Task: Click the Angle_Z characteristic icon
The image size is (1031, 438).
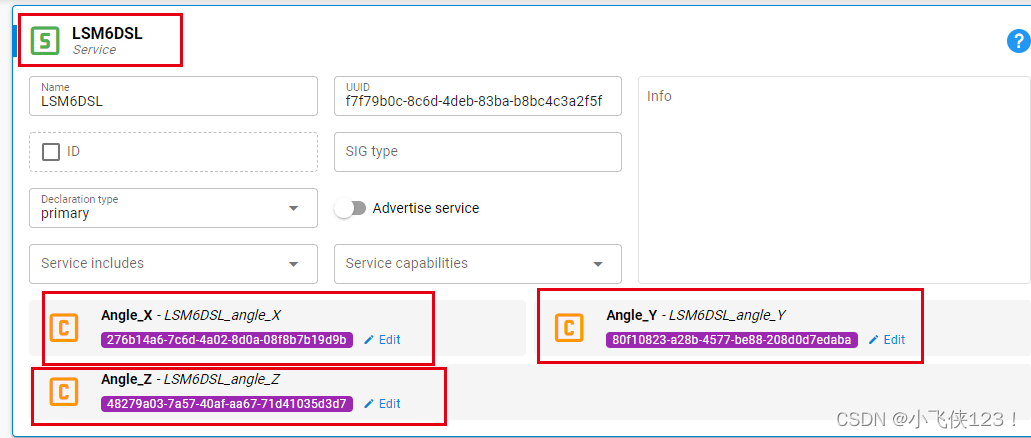Action: pyautogui.click(x=65, y=392)
